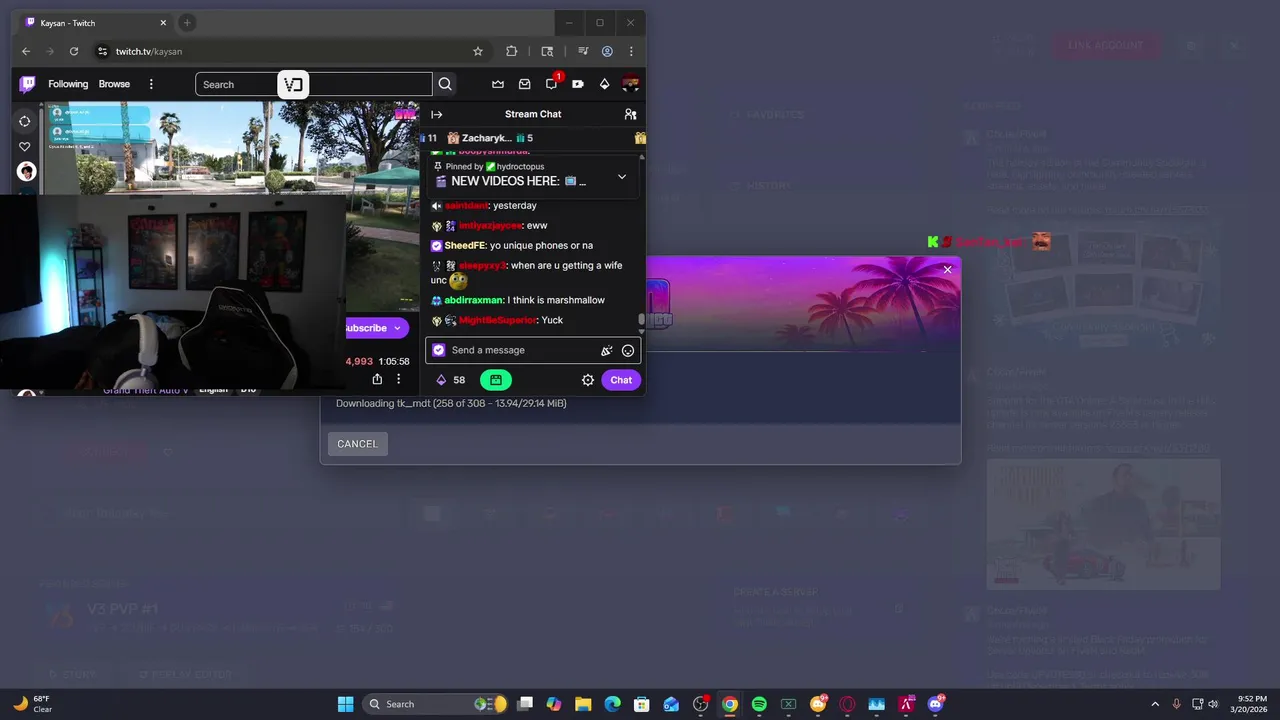Open the Subscribe button dropdown
The width and height of the screenshot is (1280, 720).
397,328
